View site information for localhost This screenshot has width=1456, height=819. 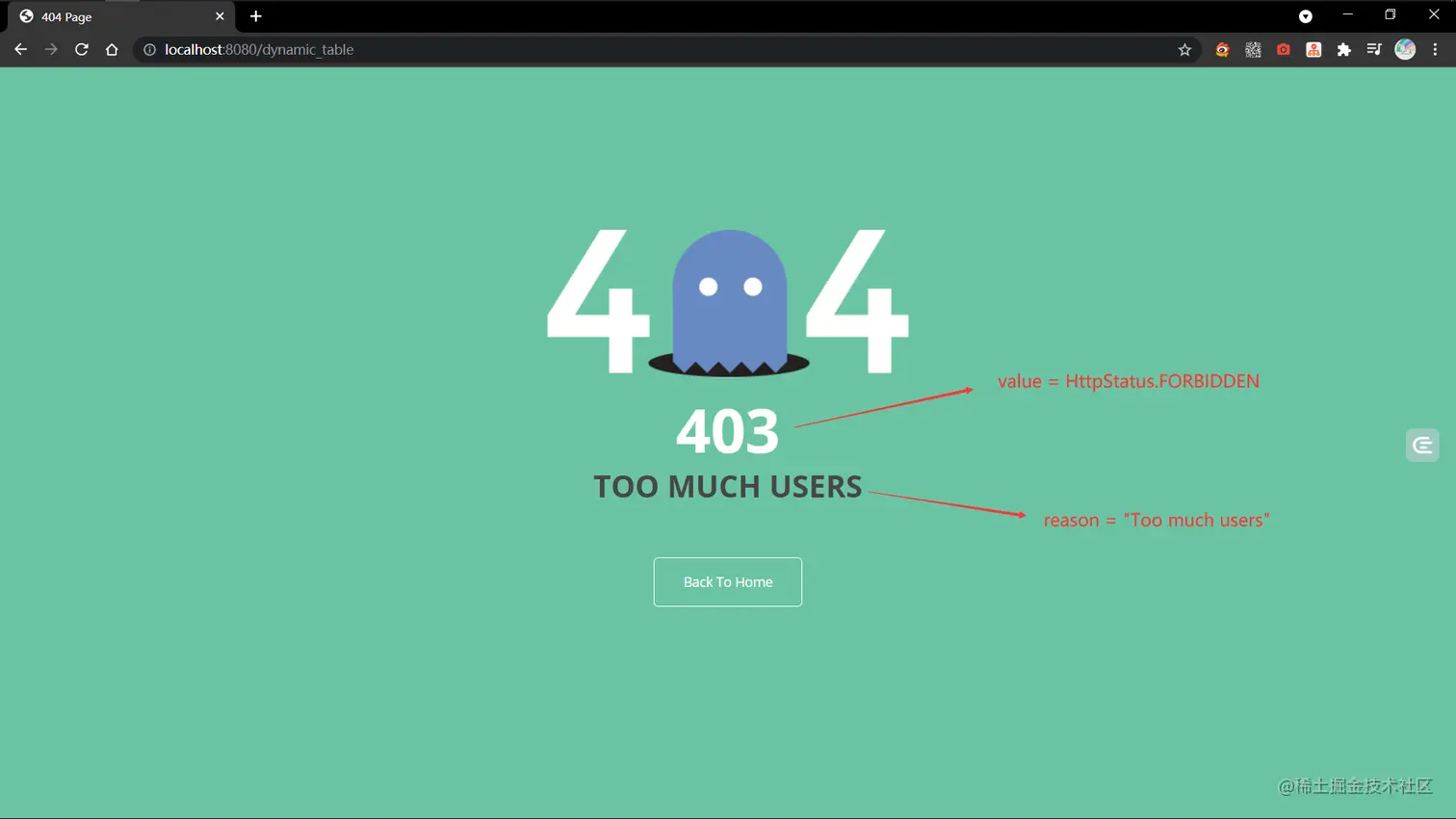(x=149, y=49)
